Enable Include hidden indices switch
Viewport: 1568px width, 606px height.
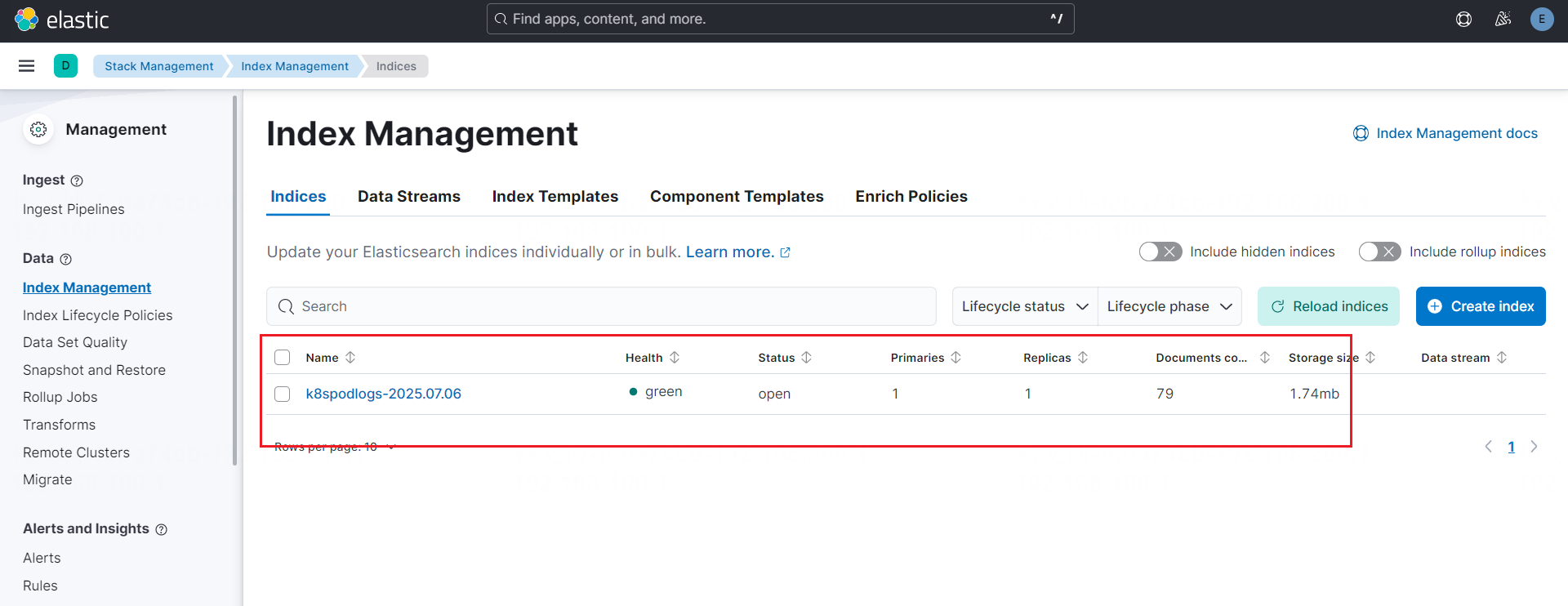(x=1160, y=252)
